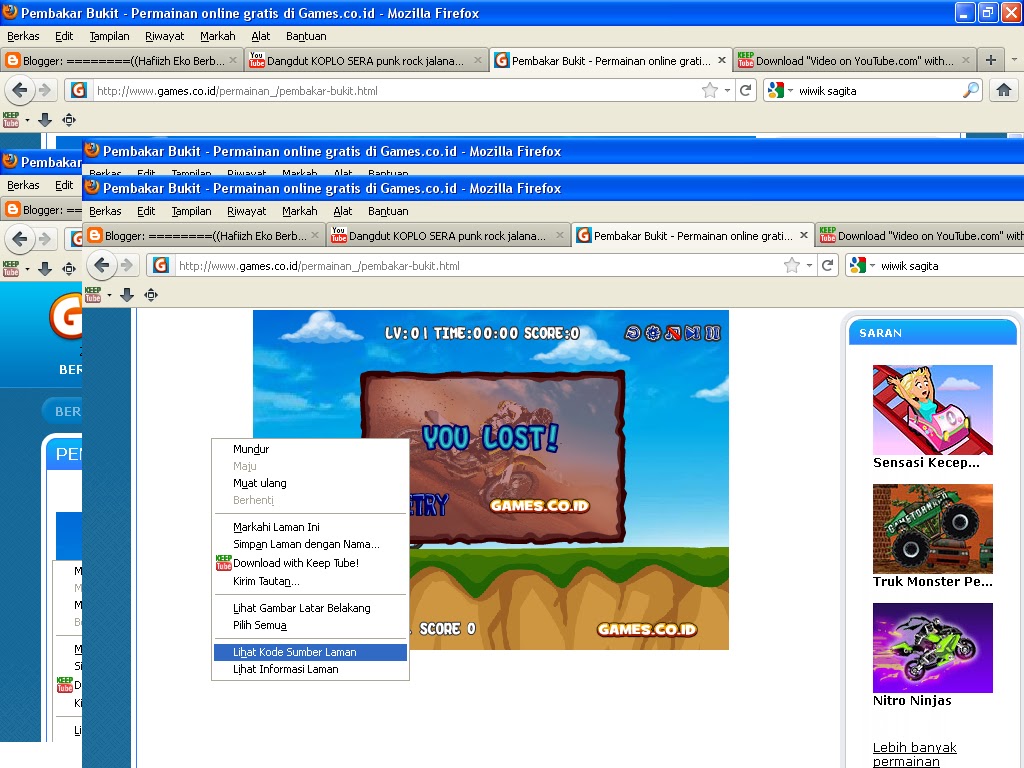Click the Nitro Ninjas motorcycle thumbnail
The height and width of the screenshot is (768, 1024).
point(933,647)
